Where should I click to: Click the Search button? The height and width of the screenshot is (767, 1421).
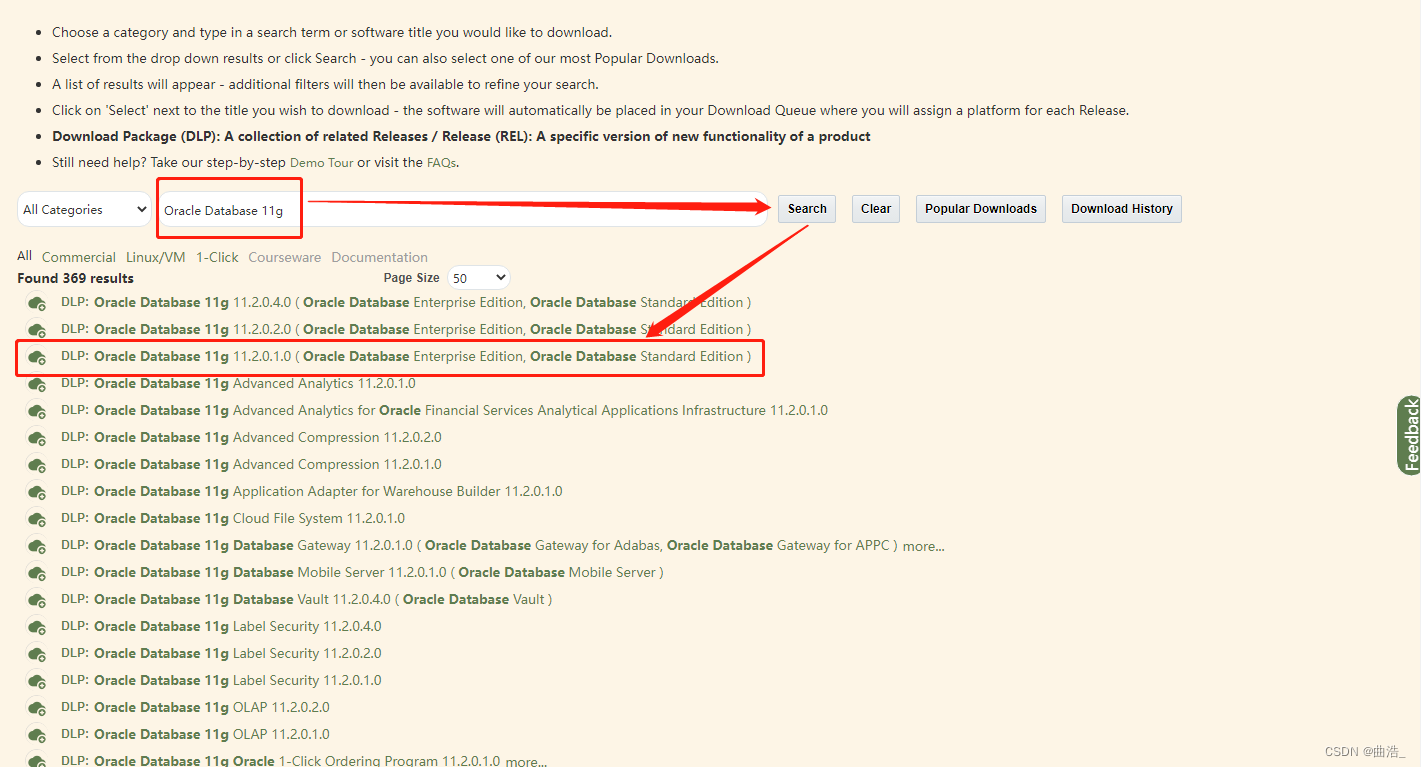pyautogui.click(x=807, y=209)
